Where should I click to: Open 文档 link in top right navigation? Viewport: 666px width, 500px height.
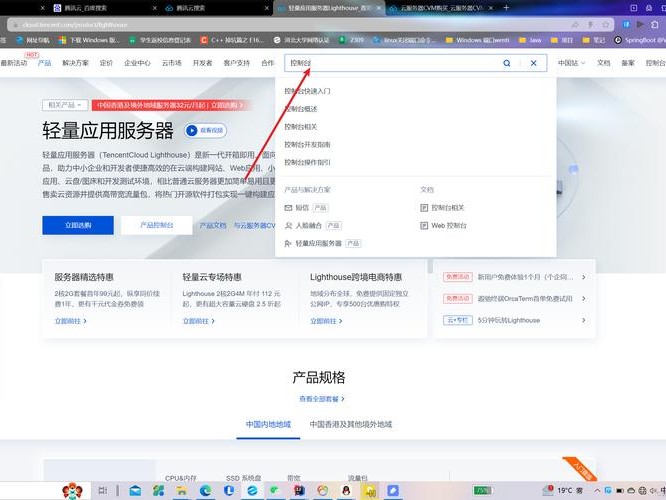coord(604,63)
